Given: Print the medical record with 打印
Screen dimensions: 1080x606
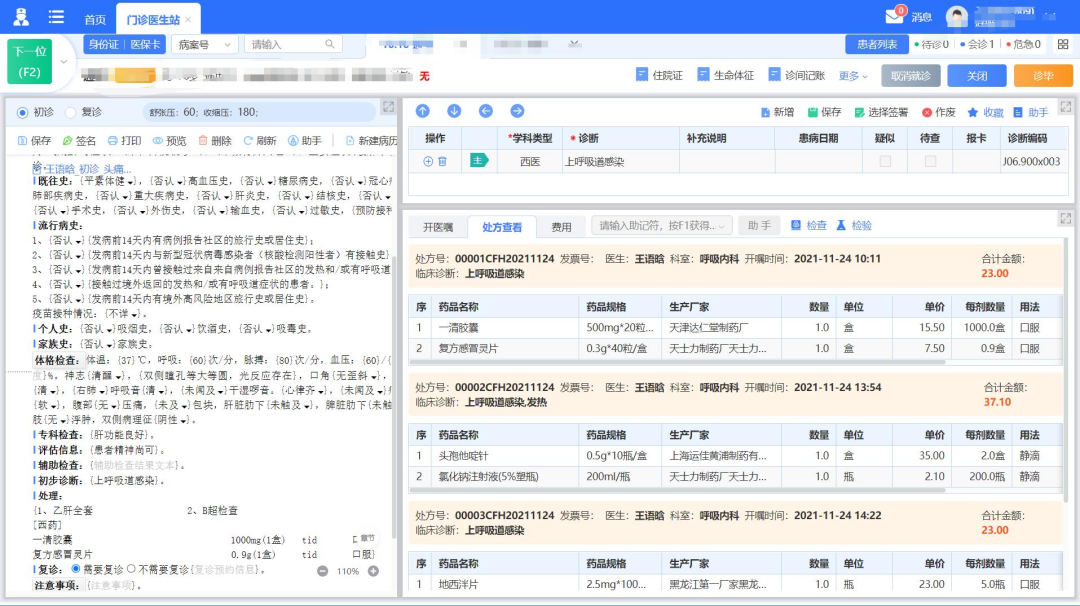Looking at the screenshot, I should 125,140.
